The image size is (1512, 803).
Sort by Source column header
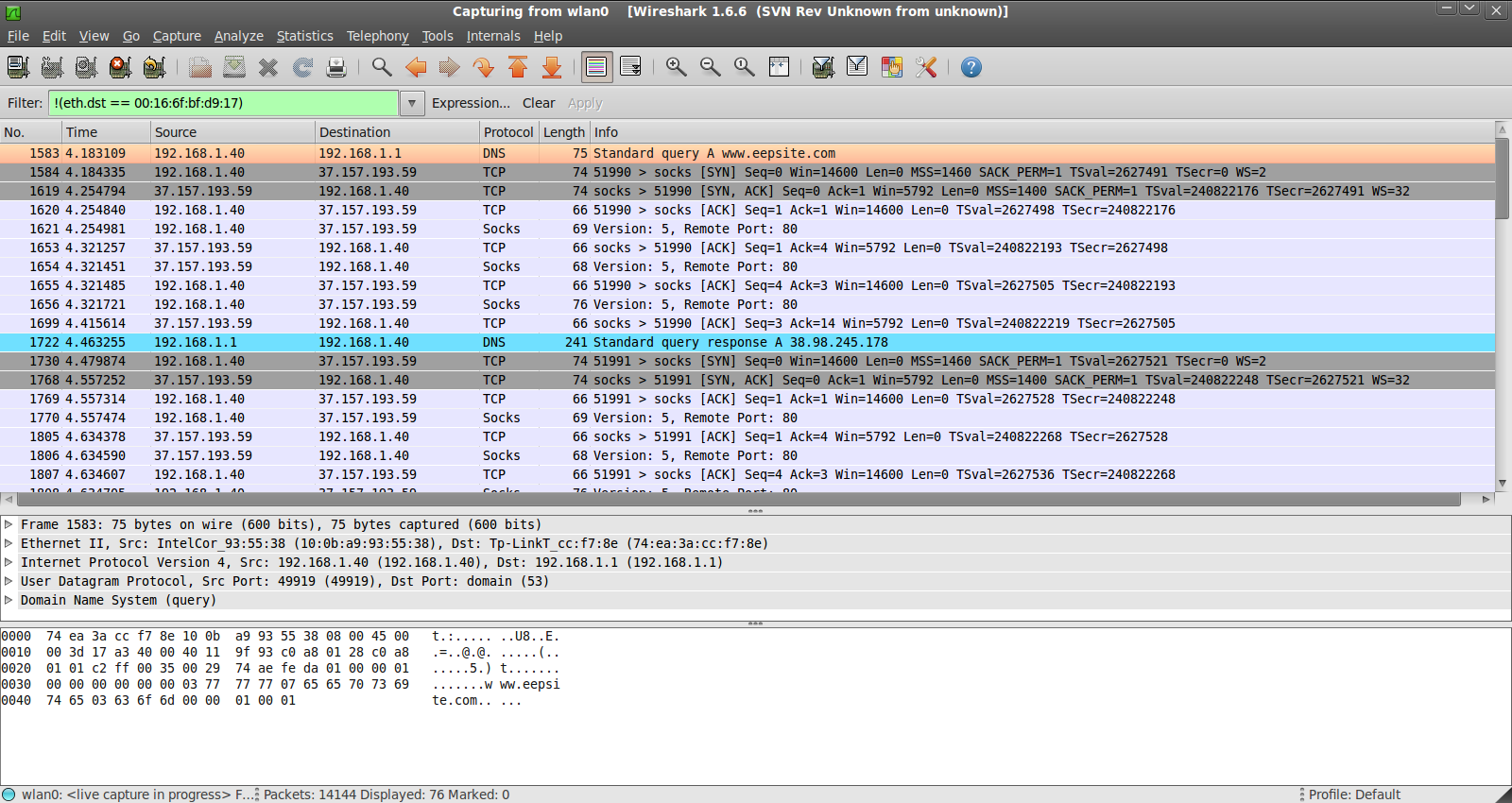[233, 132]
